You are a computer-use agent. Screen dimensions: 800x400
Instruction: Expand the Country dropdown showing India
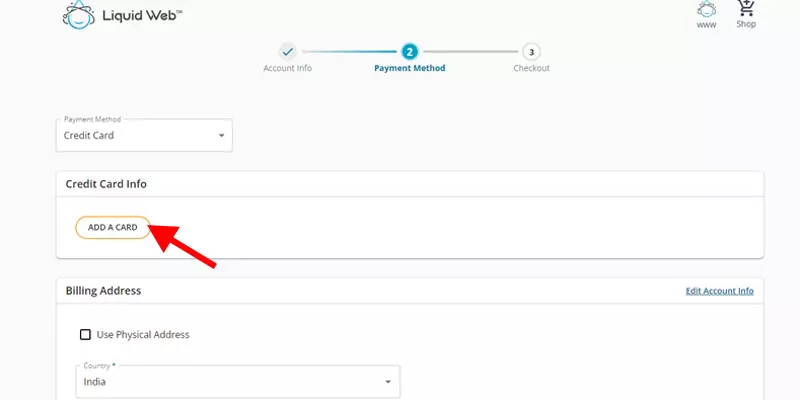(x=238, y=382)
